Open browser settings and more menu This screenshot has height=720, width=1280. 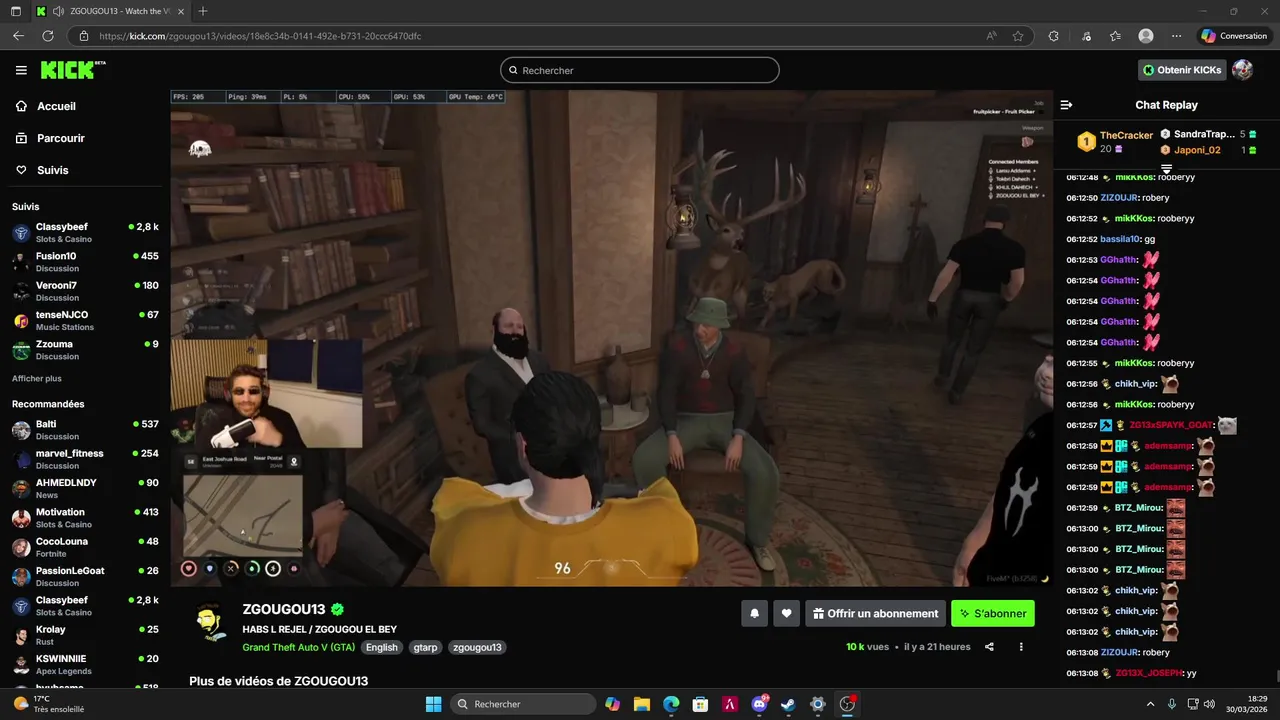point(1177,36)
